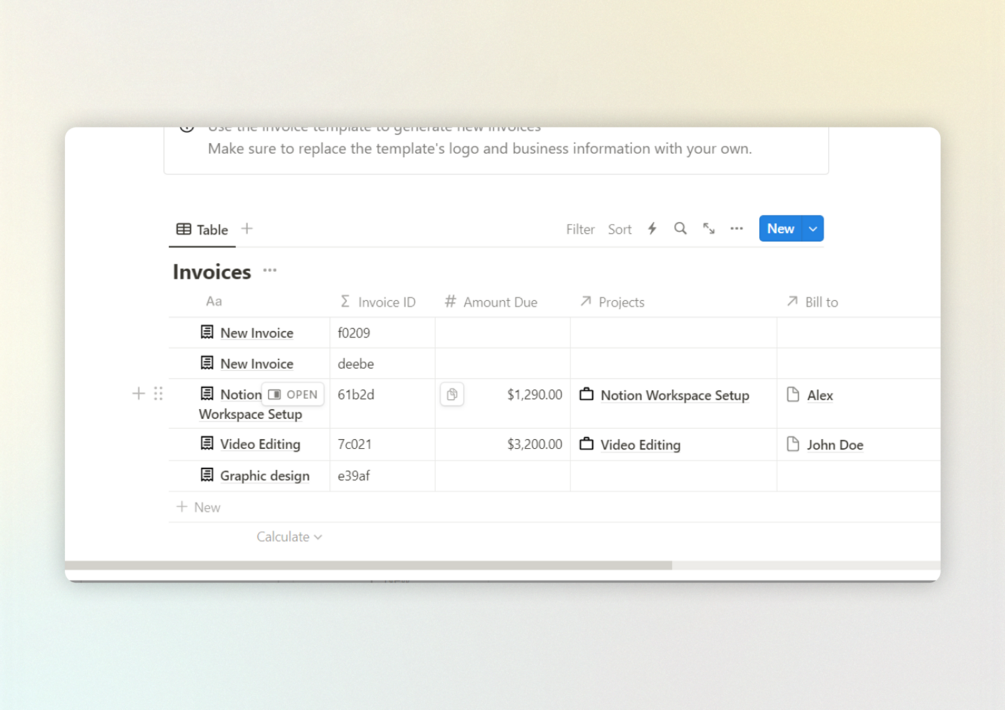
Task: Click Invoice ID cell 7c021
Action: coord(383,444)
